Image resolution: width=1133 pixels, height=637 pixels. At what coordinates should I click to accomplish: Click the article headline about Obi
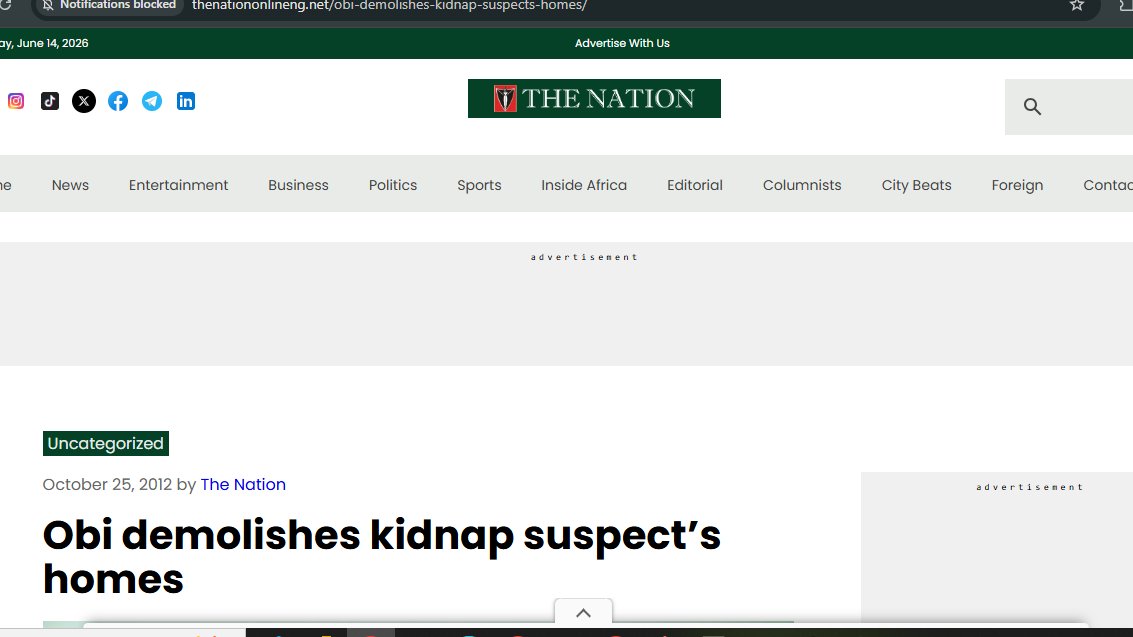click(x=382, y=557)
